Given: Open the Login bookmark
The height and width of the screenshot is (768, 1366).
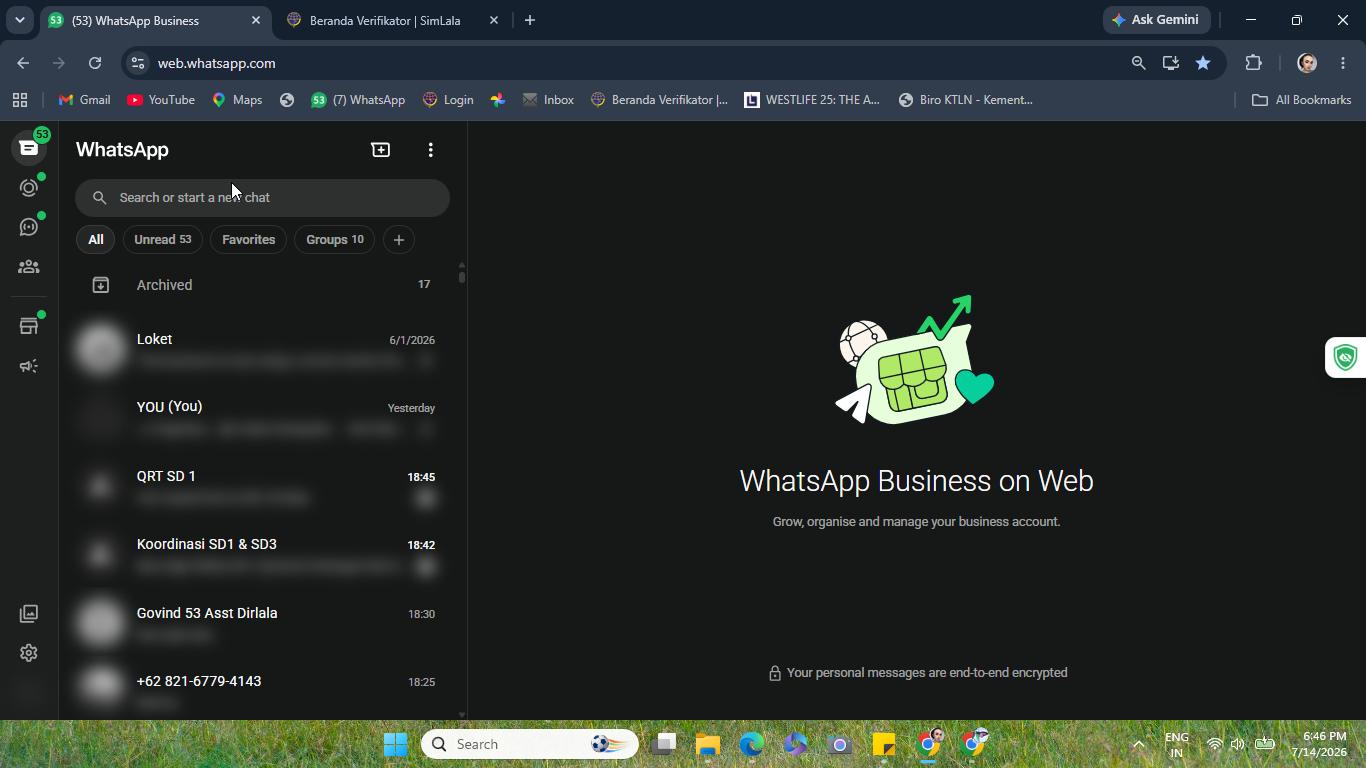Looking at the screenshot, I should pos(448,100).
